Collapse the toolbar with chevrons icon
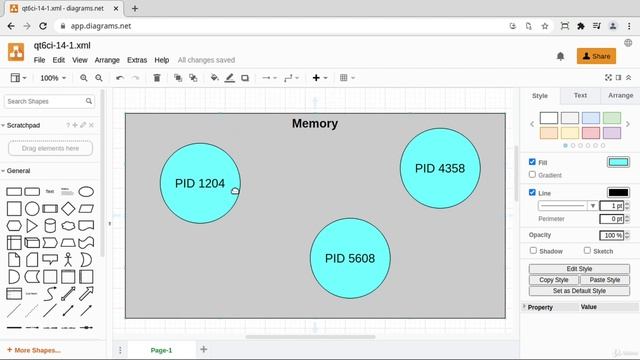Screen dimensions: 640x360 click(x=629, y=78)
